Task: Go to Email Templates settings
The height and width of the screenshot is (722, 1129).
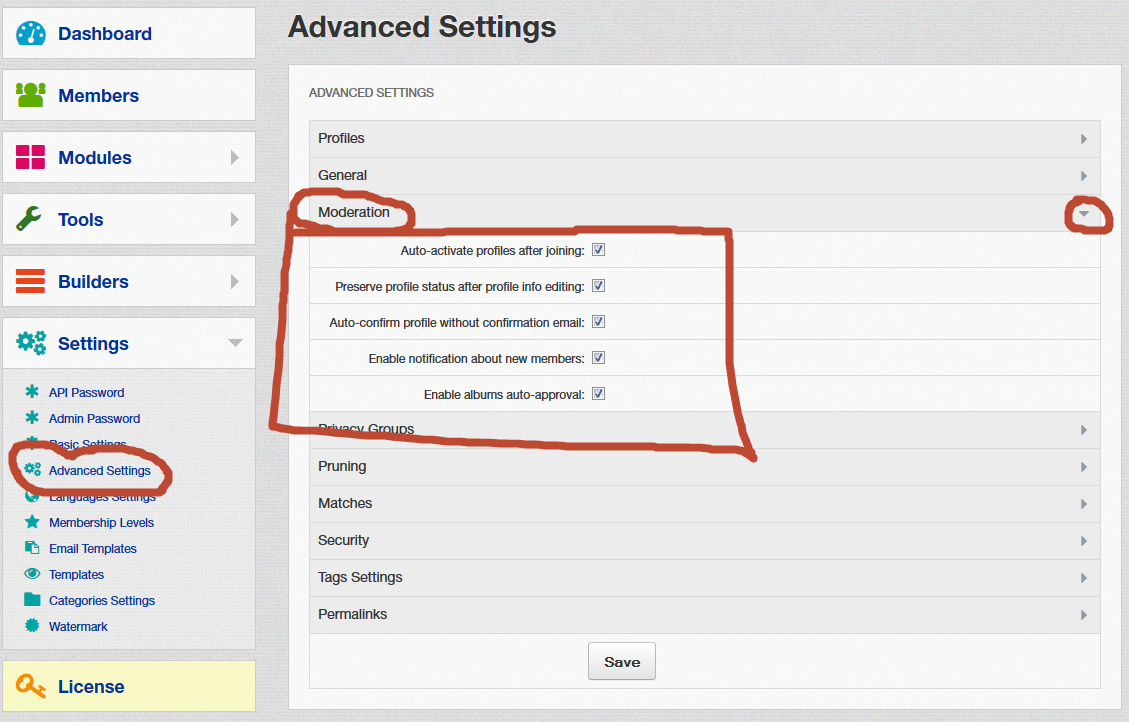Action: click(x=93, y=548)
